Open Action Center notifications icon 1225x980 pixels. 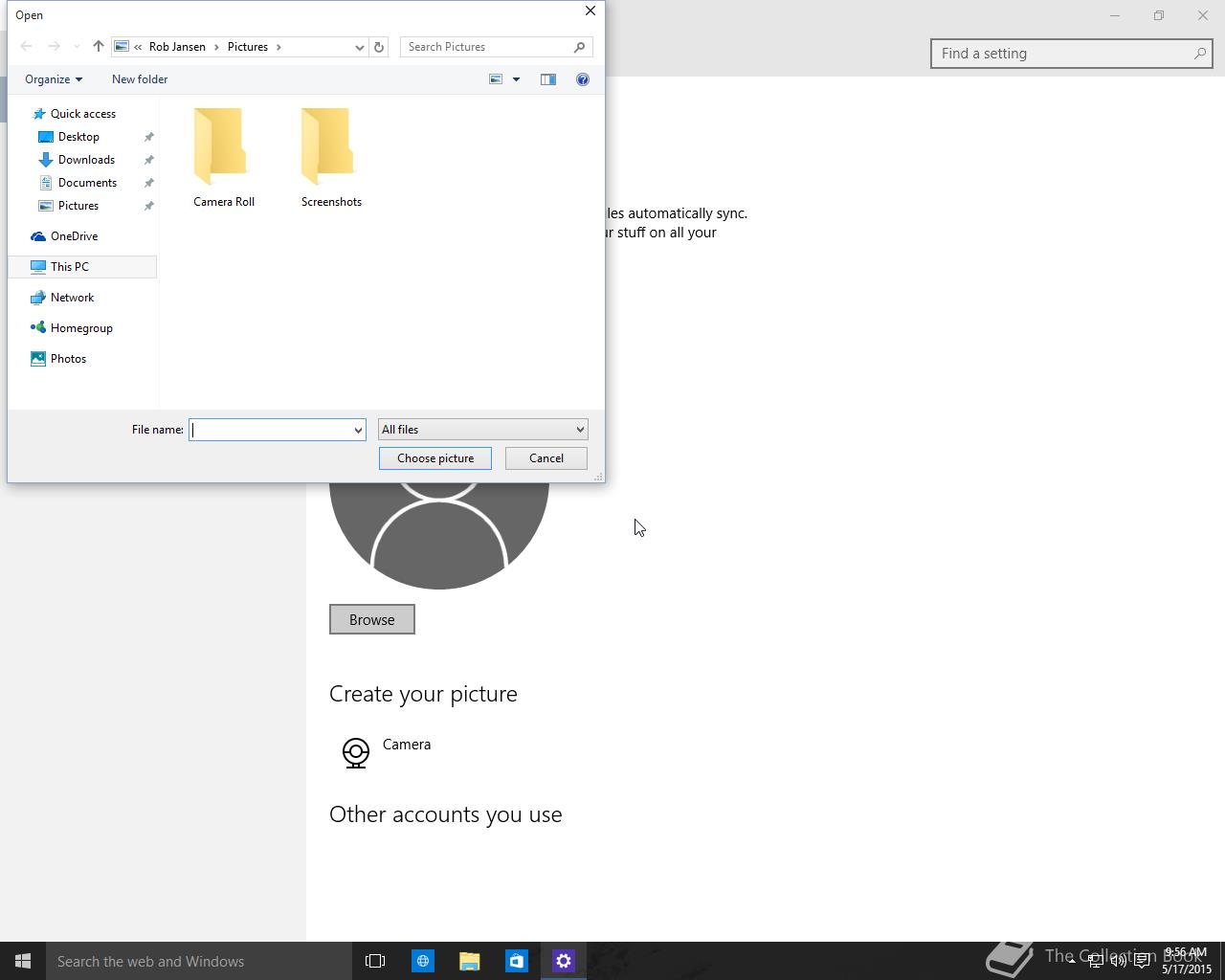click(1142, 961)
